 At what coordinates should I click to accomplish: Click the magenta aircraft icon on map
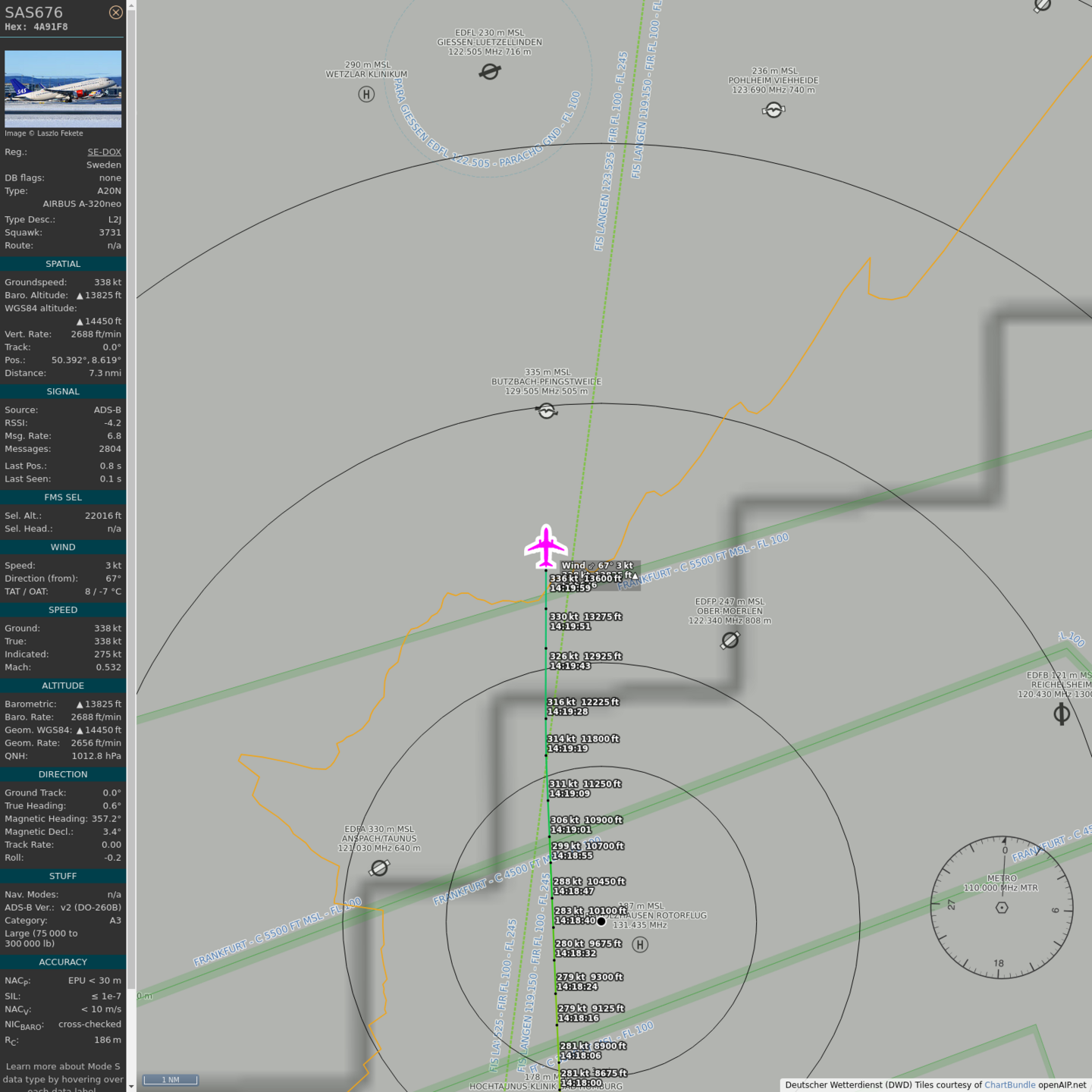click(x=546, y=546)
